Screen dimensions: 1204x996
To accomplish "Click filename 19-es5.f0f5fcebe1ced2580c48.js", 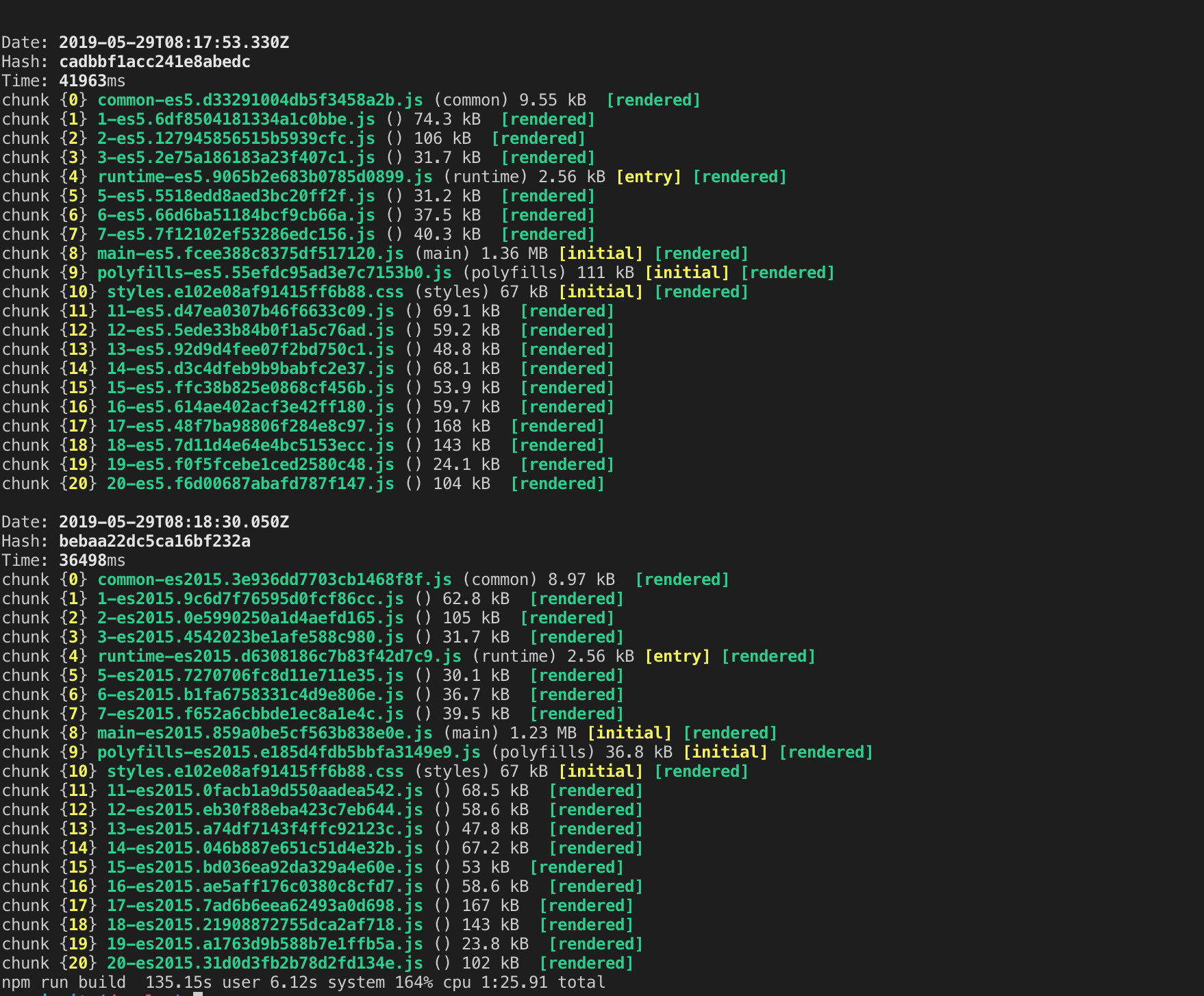I will tap(251, 464).
